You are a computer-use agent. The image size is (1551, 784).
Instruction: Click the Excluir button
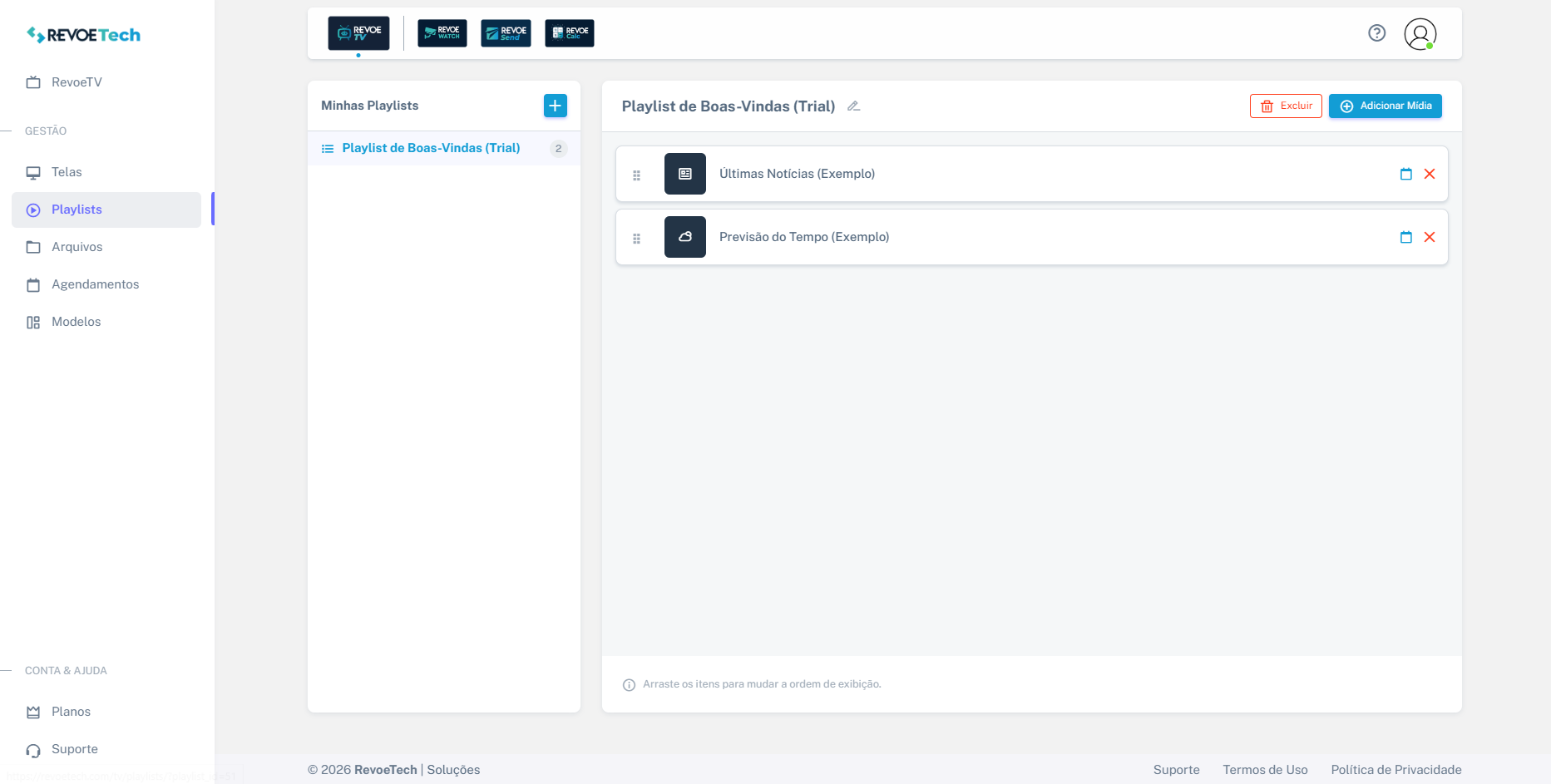click(1286, 106)
